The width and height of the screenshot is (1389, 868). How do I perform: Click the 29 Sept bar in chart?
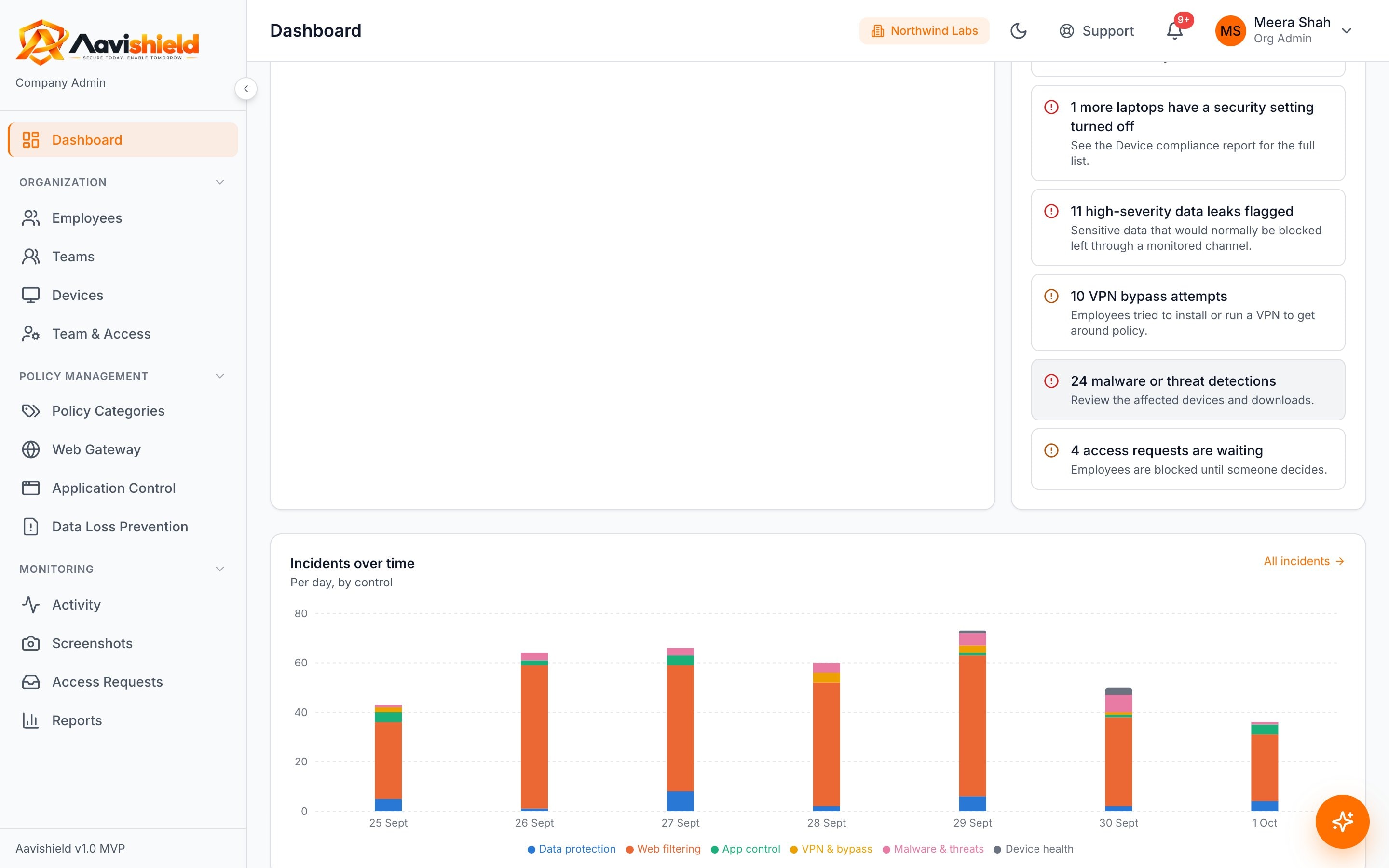tap(972, 720)
